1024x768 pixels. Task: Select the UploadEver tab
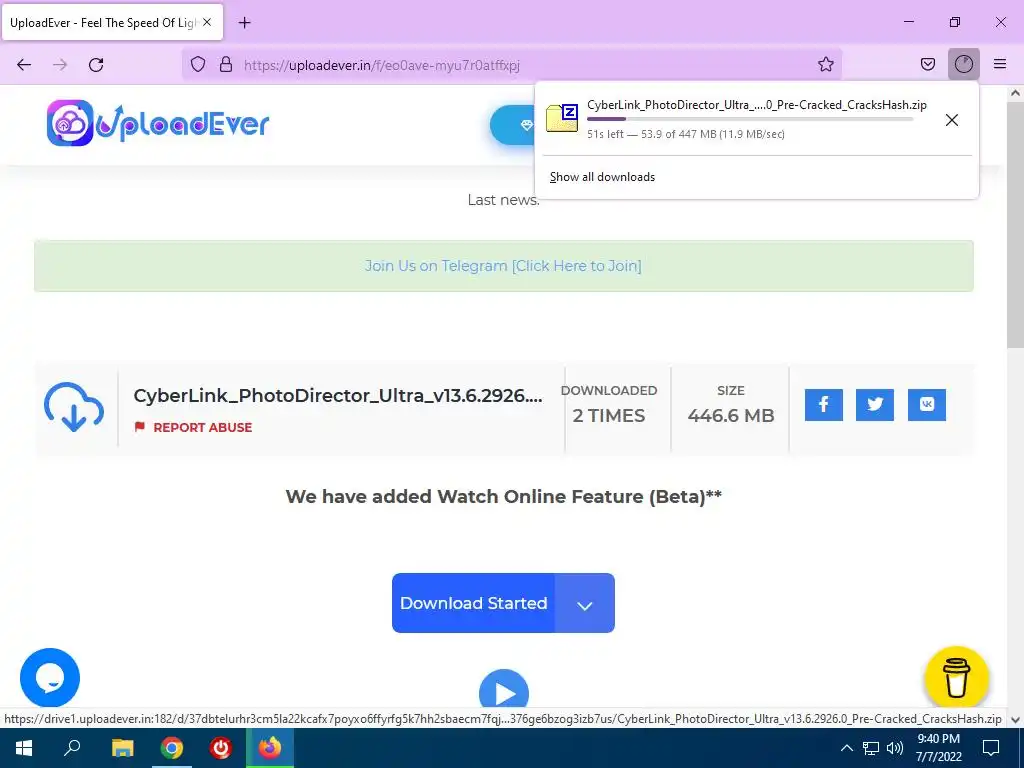coord(112,22)
